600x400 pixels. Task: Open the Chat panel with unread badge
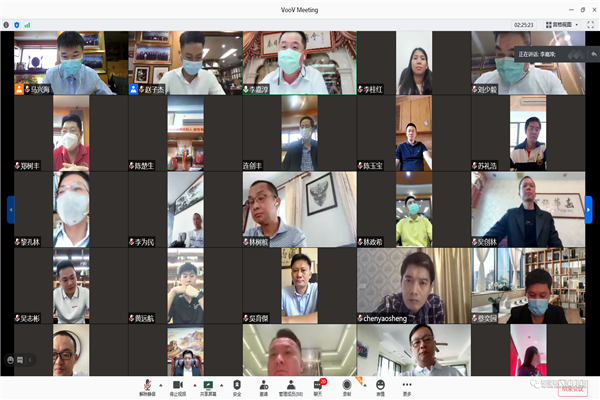point(319,385)
